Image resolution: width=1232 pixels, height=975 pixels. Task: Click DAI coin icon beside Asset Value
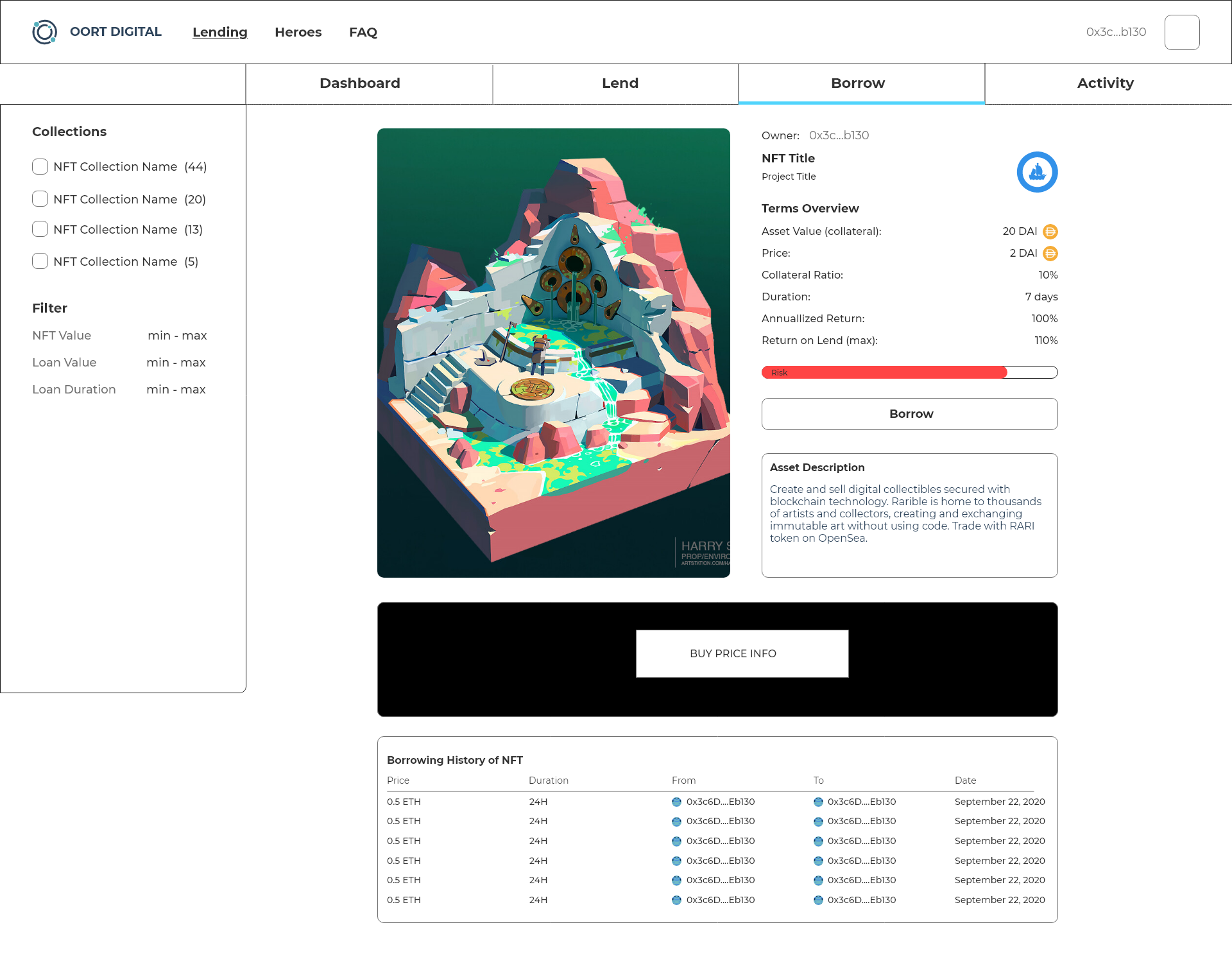coord(1050,232)
